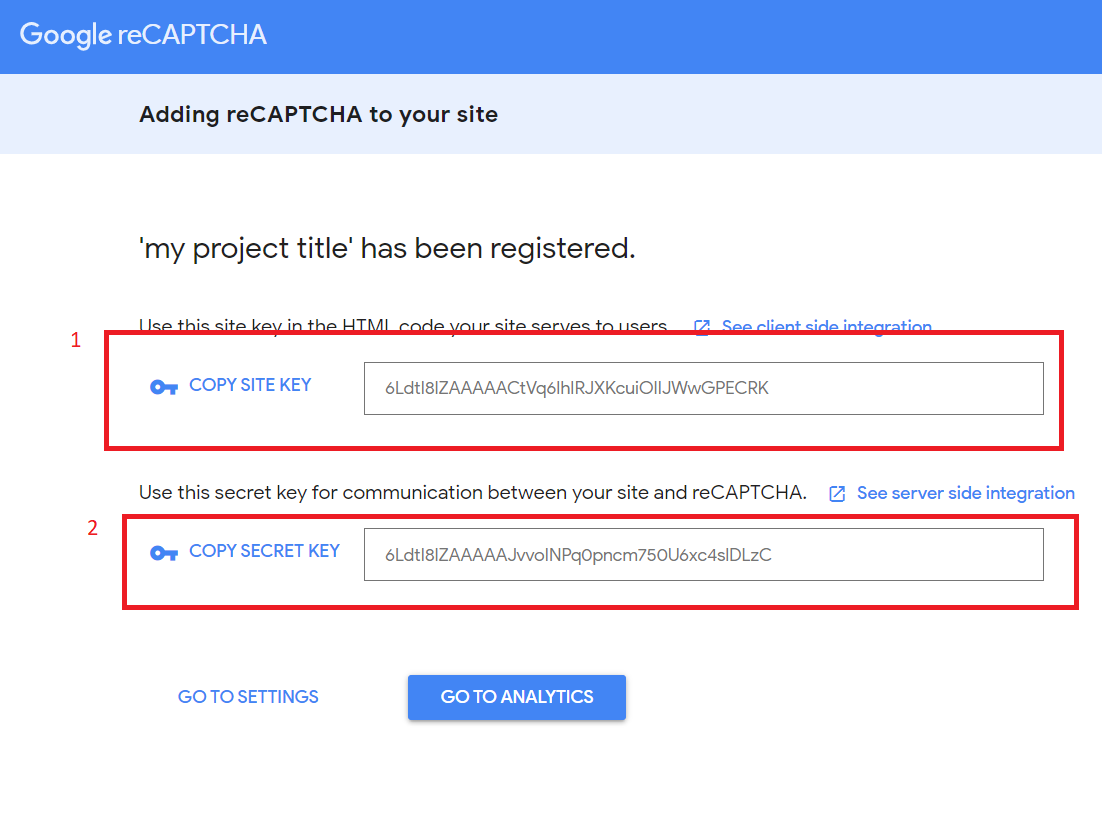
Task: Click inside the secret key text field
Action: pos(702,554)
